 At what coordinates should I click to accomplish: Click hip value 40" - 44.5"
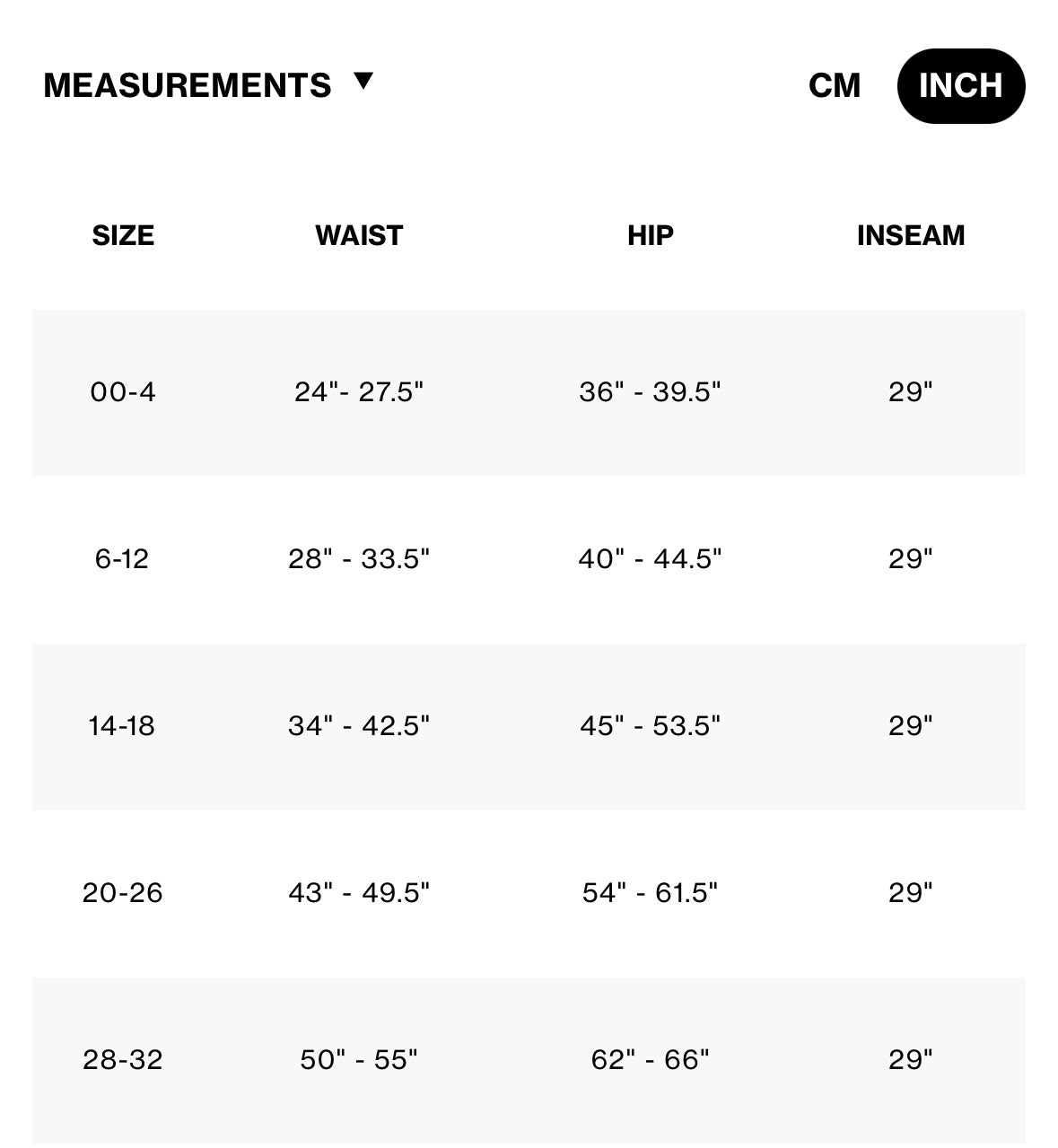[x=650, y=559]
